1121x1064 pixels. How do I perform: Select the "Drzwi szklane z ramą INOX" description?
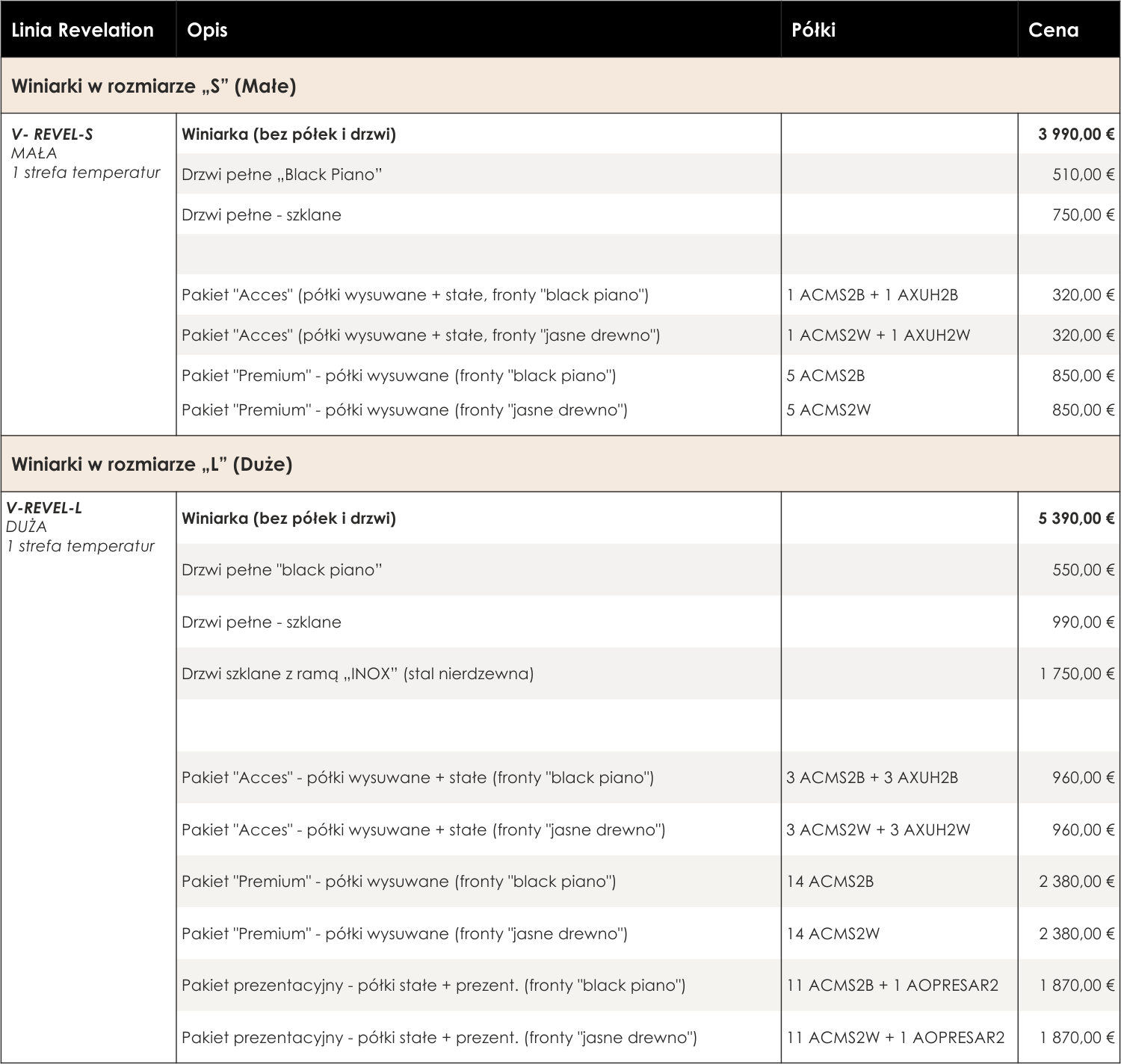point(357,674)
